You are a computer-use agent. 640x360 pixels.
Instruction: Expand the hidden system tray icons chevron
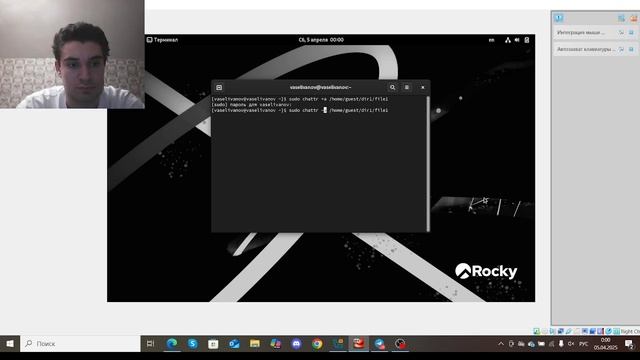501,344
